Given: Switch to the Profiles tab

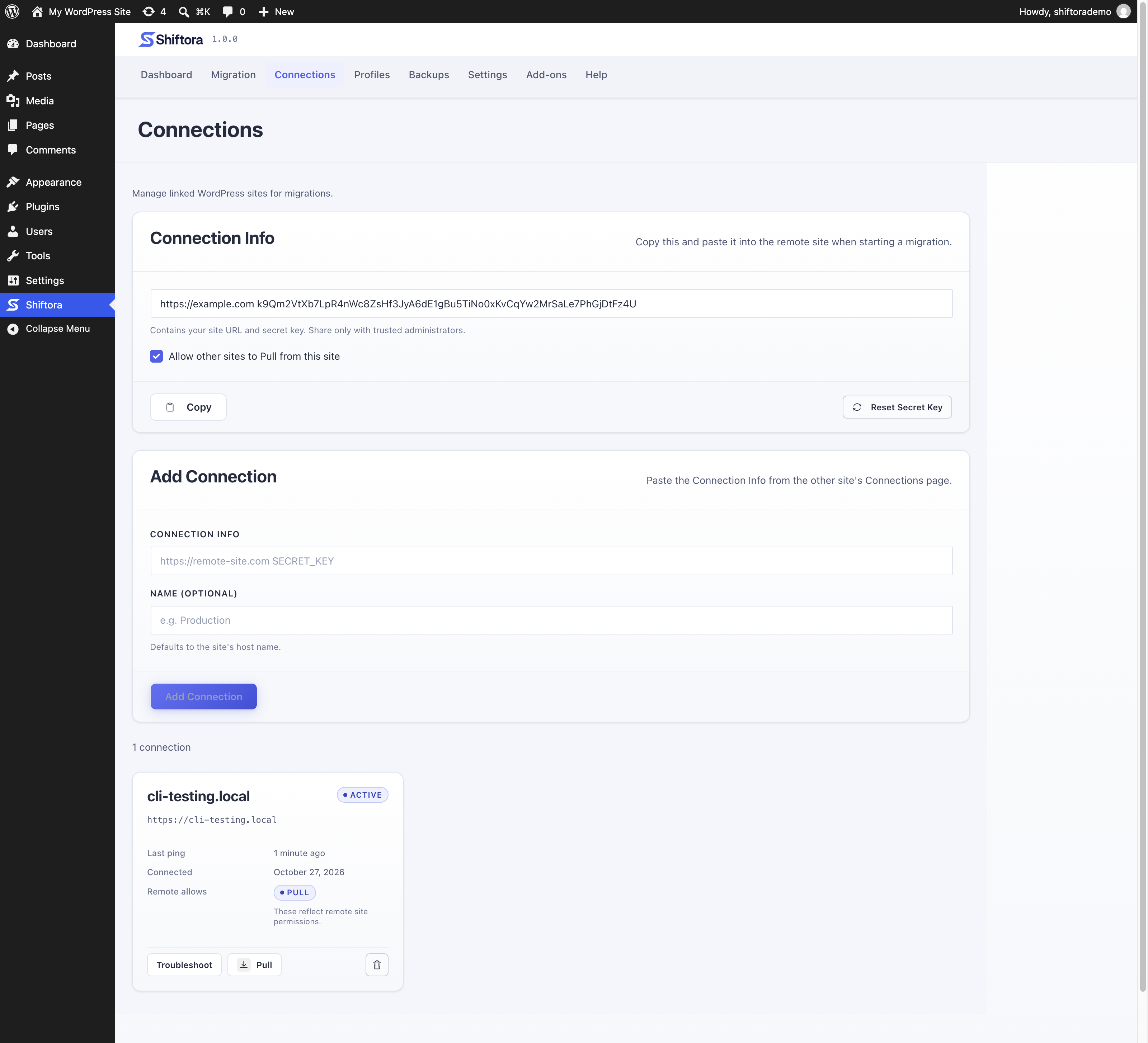Looking at the screenshot, I should pos(372,75).
